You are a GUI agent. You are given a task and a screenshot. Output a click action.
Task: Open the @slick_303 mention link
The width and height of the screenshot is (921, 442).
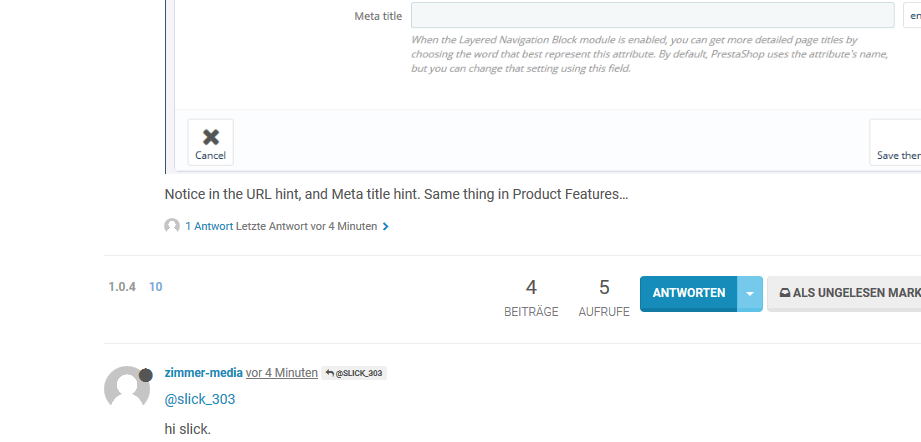pyautogui.click(x=200, y=399)
